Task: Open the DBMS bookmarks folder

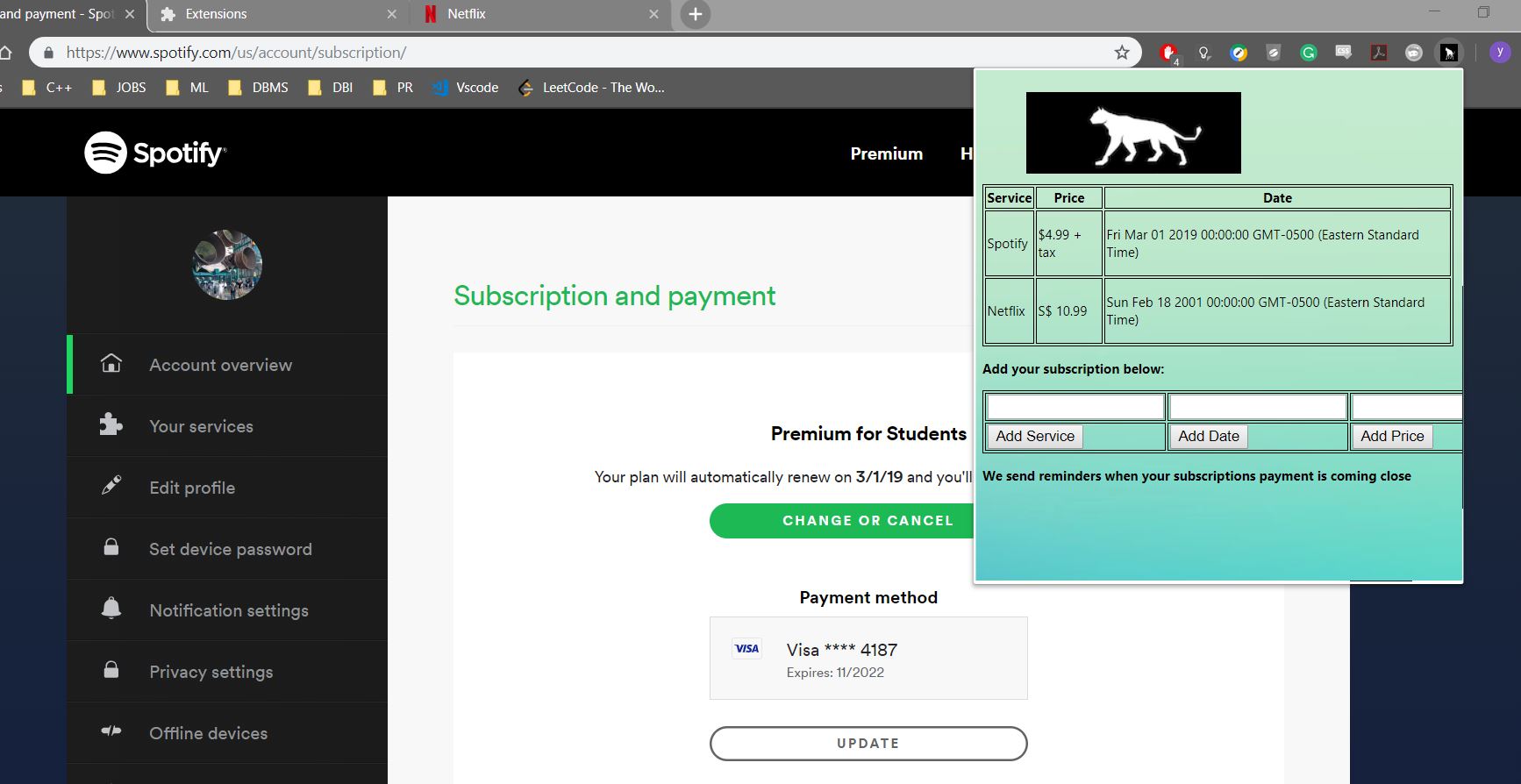Action: click(259, 88)
